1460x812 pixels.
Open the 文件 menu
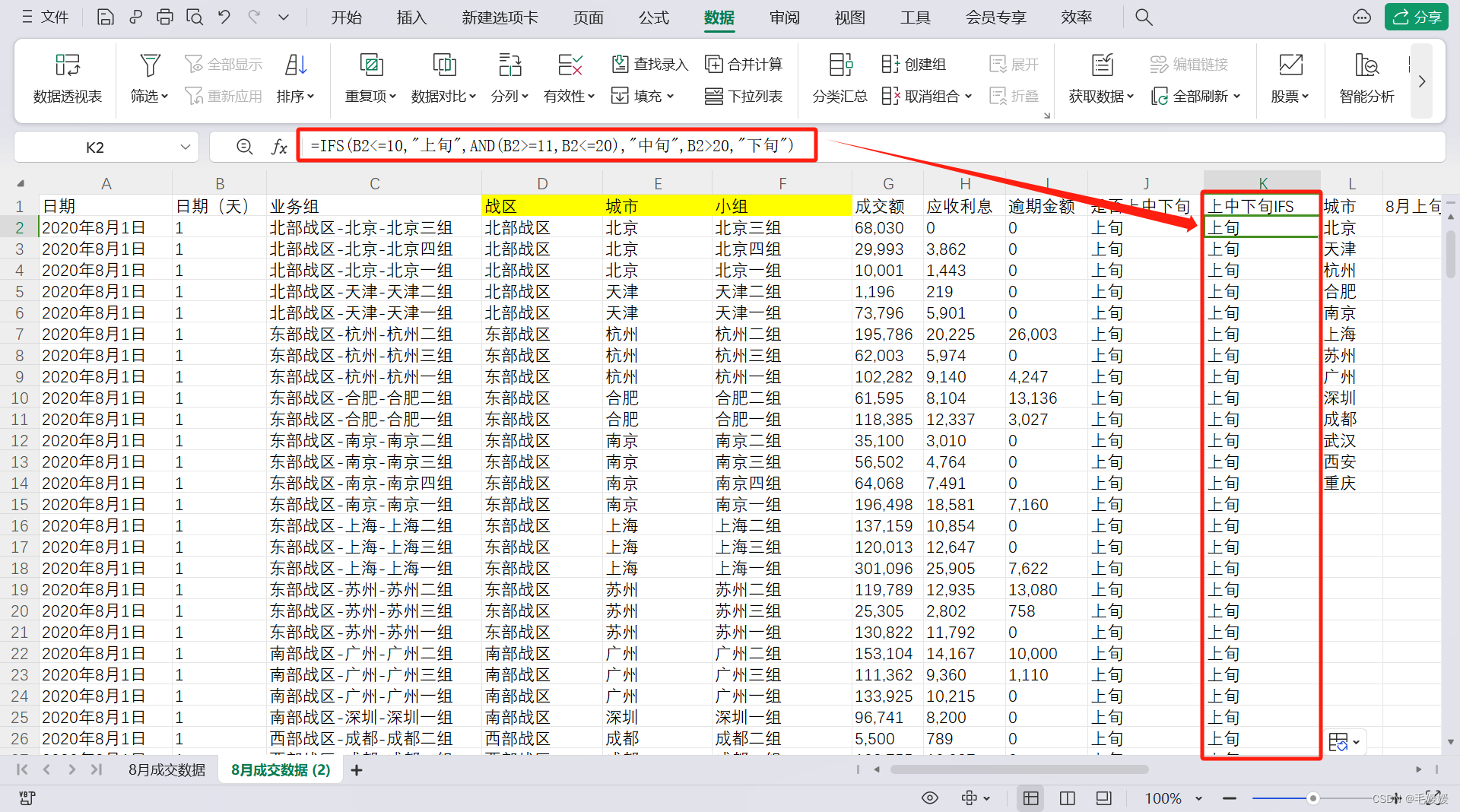pos(46,17)
